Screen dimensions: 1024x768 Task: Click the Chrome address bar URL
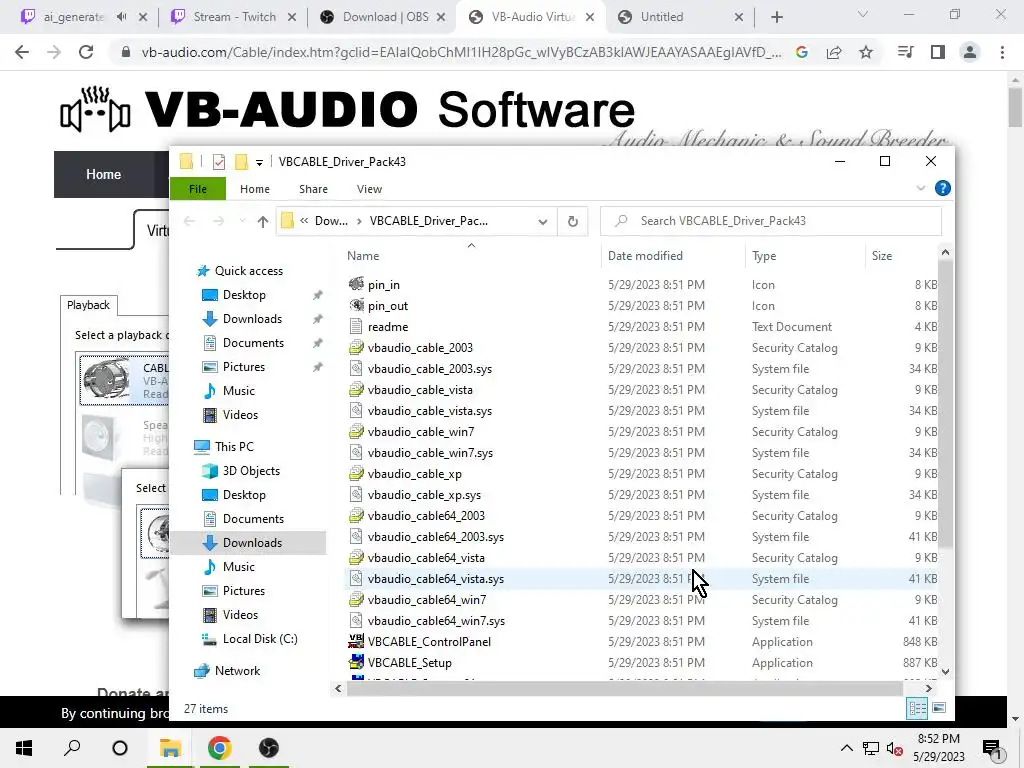pyautogui.click(x=461, y=52)
